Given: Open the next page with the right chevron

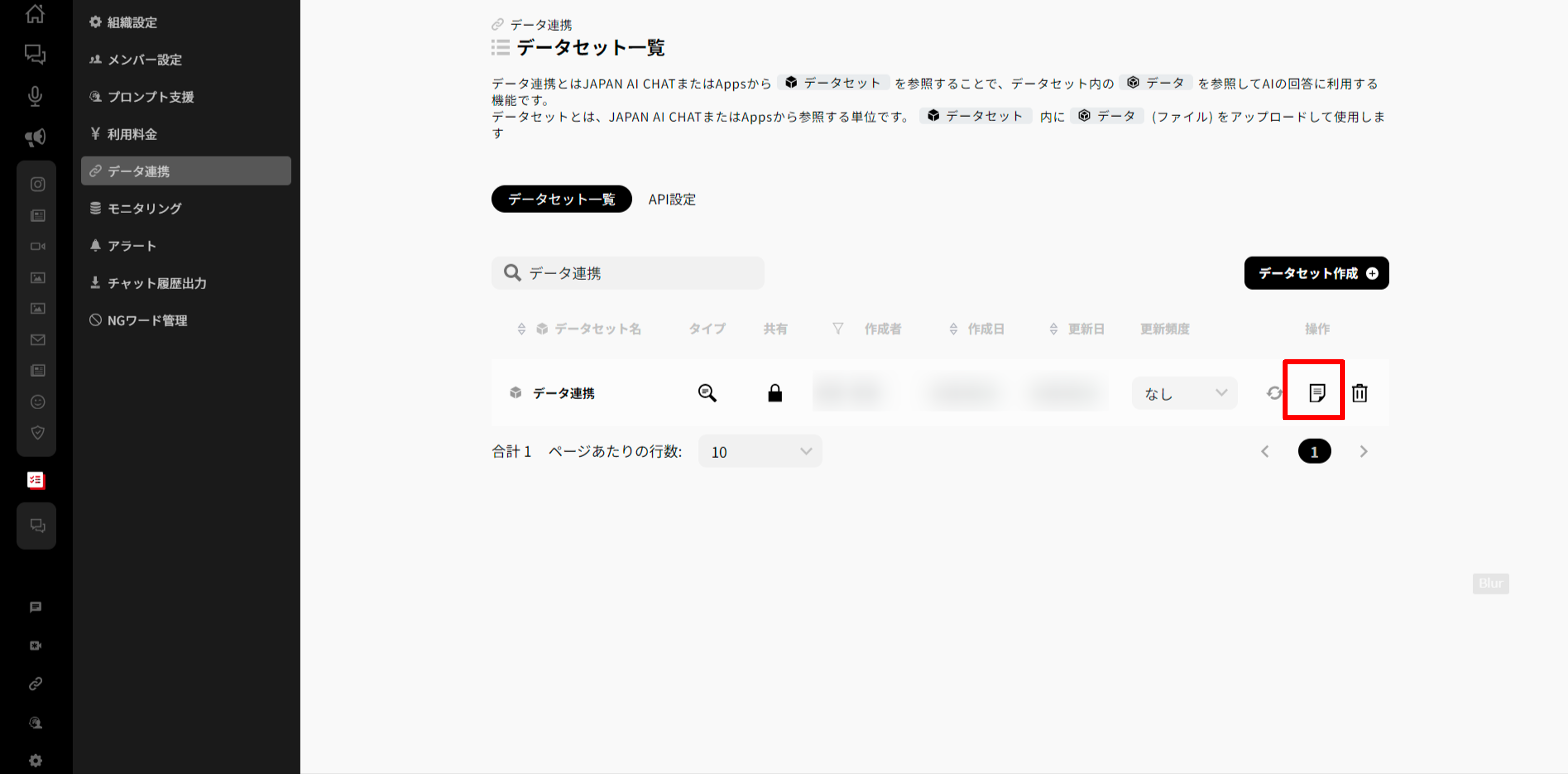Looking at the screenshot, I should point(1363,451).
